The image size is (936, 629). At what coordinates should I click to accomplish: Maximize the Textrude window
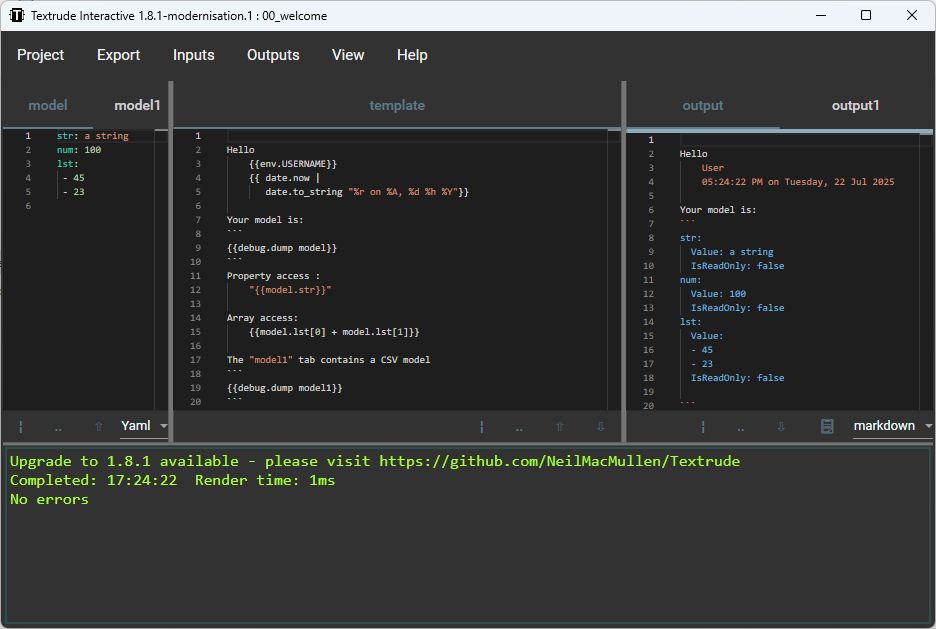(x=866, y=16)
